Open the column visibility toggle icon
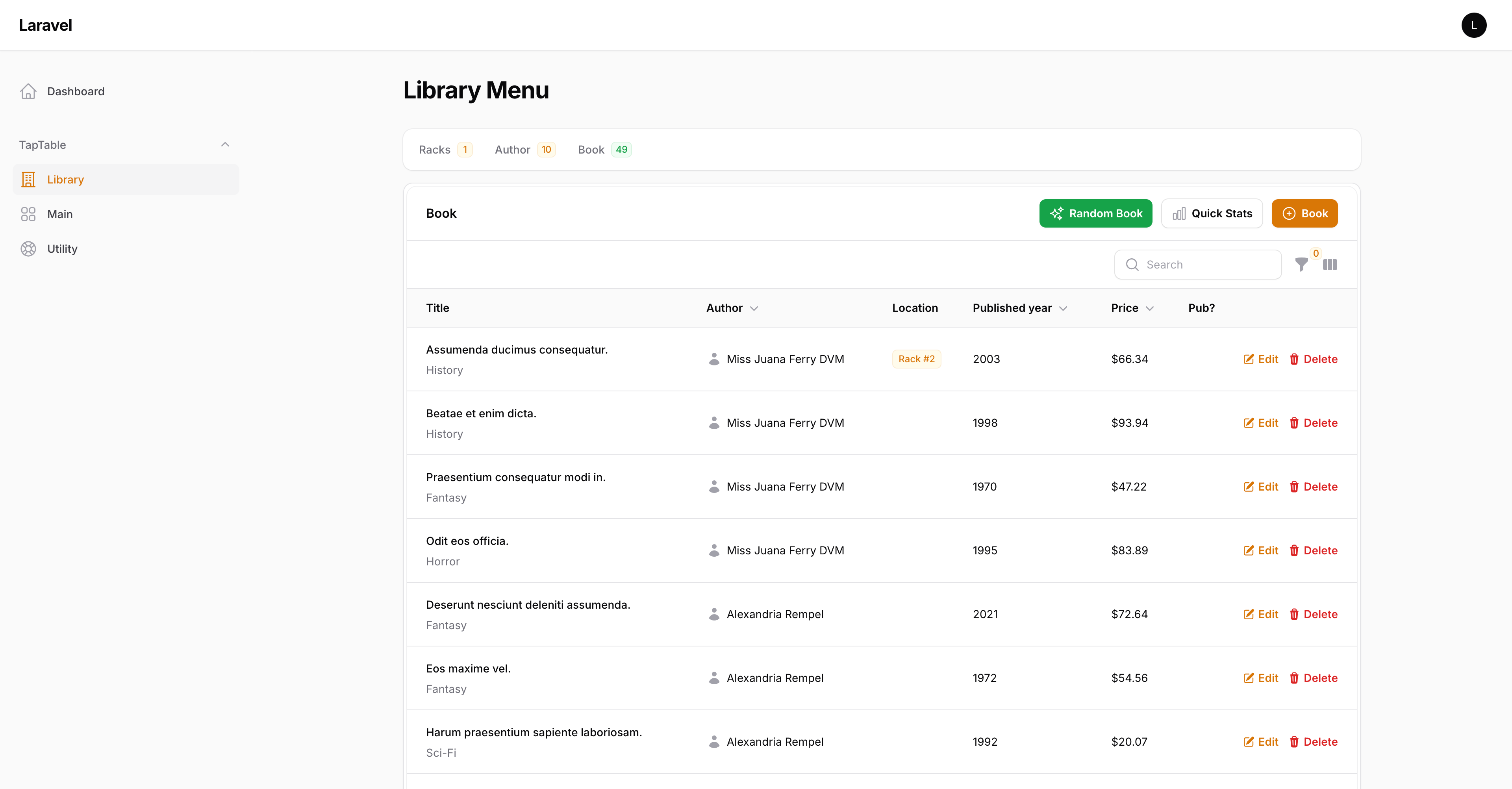 pyautogui.click(x=1329, y=265)
